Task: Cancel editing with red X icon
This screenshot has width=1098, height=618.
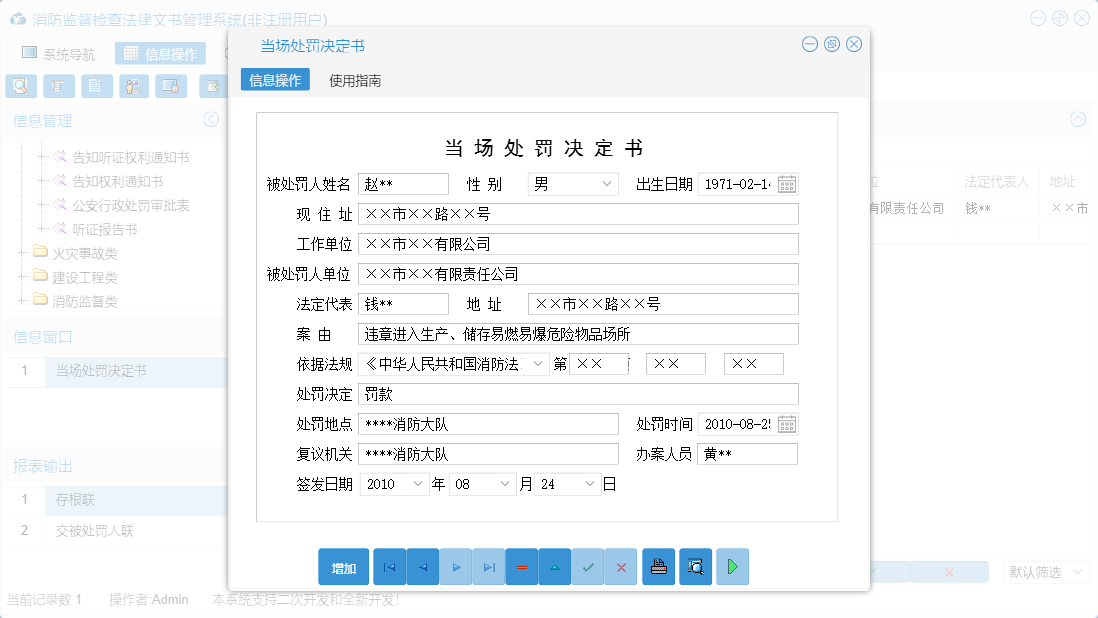Action: 621,566
